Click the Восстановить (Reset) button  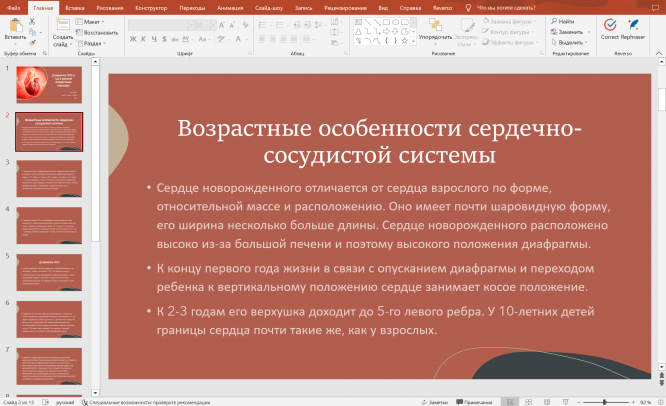pyautogui.click(x=98, y=32)
